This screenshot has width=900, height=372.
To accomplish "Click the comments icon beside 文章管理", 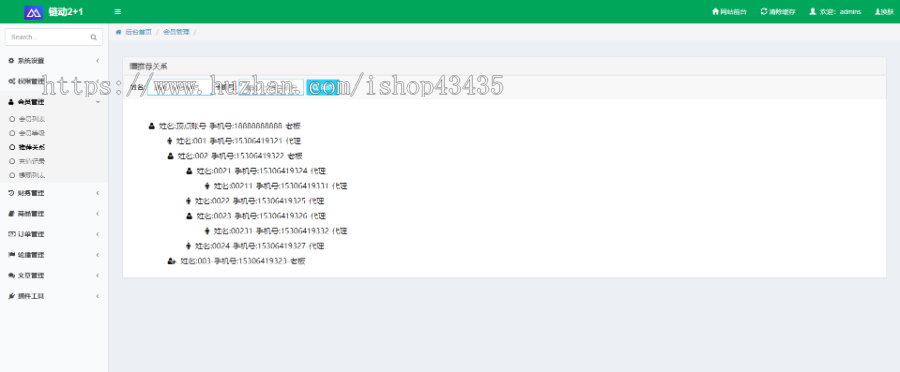I will pyautogui.click(x=11, y=276).
